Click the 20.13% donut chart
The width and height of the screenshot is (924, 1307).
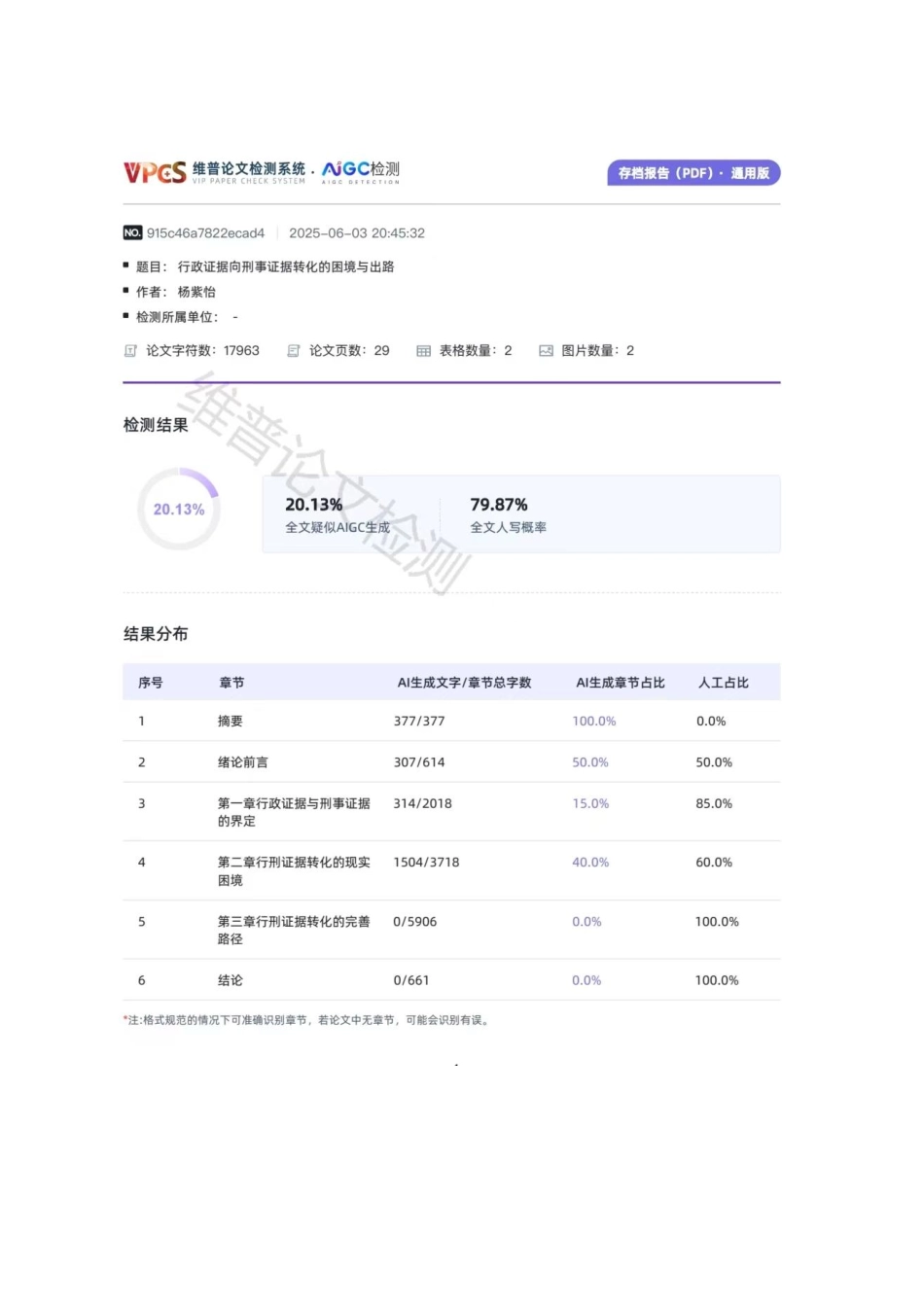pyautogui.click(x=180, y=509)
